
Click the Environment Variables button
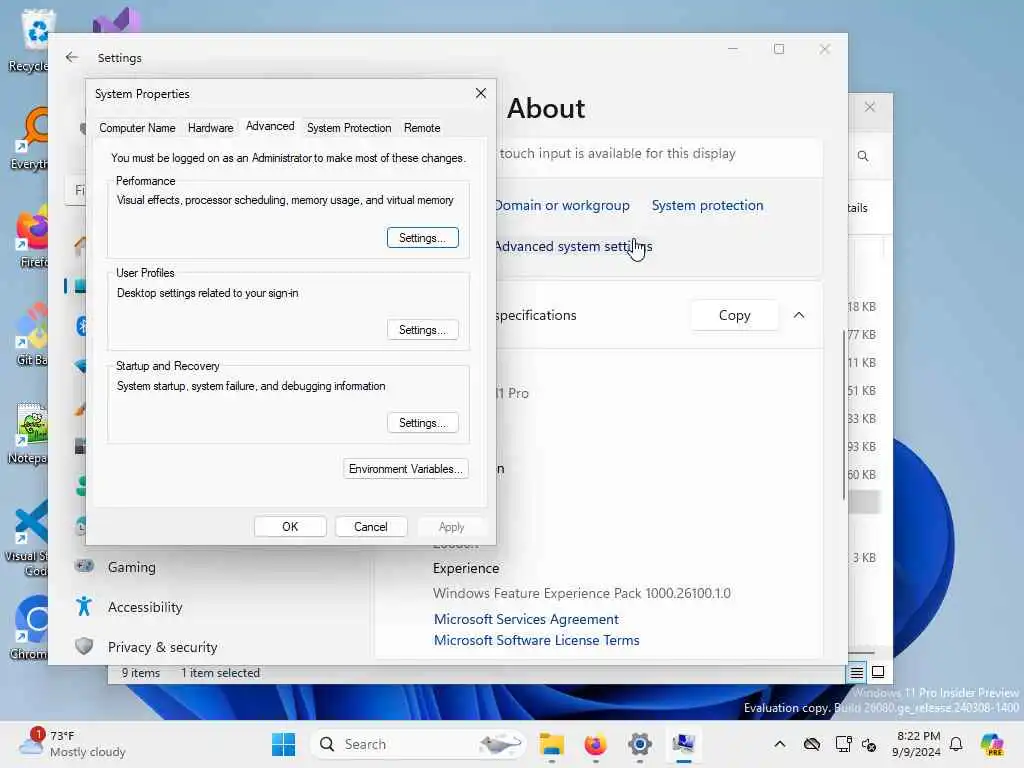click(406, 469)
